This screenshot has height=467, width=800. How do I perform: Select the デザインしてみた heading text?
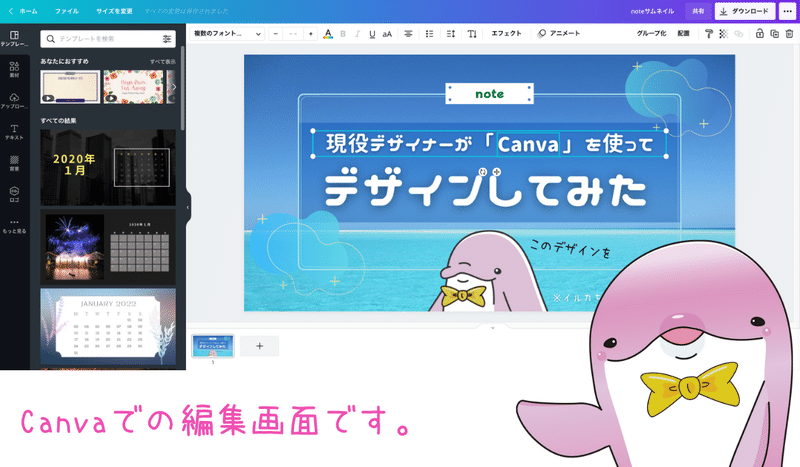[486, 188]
